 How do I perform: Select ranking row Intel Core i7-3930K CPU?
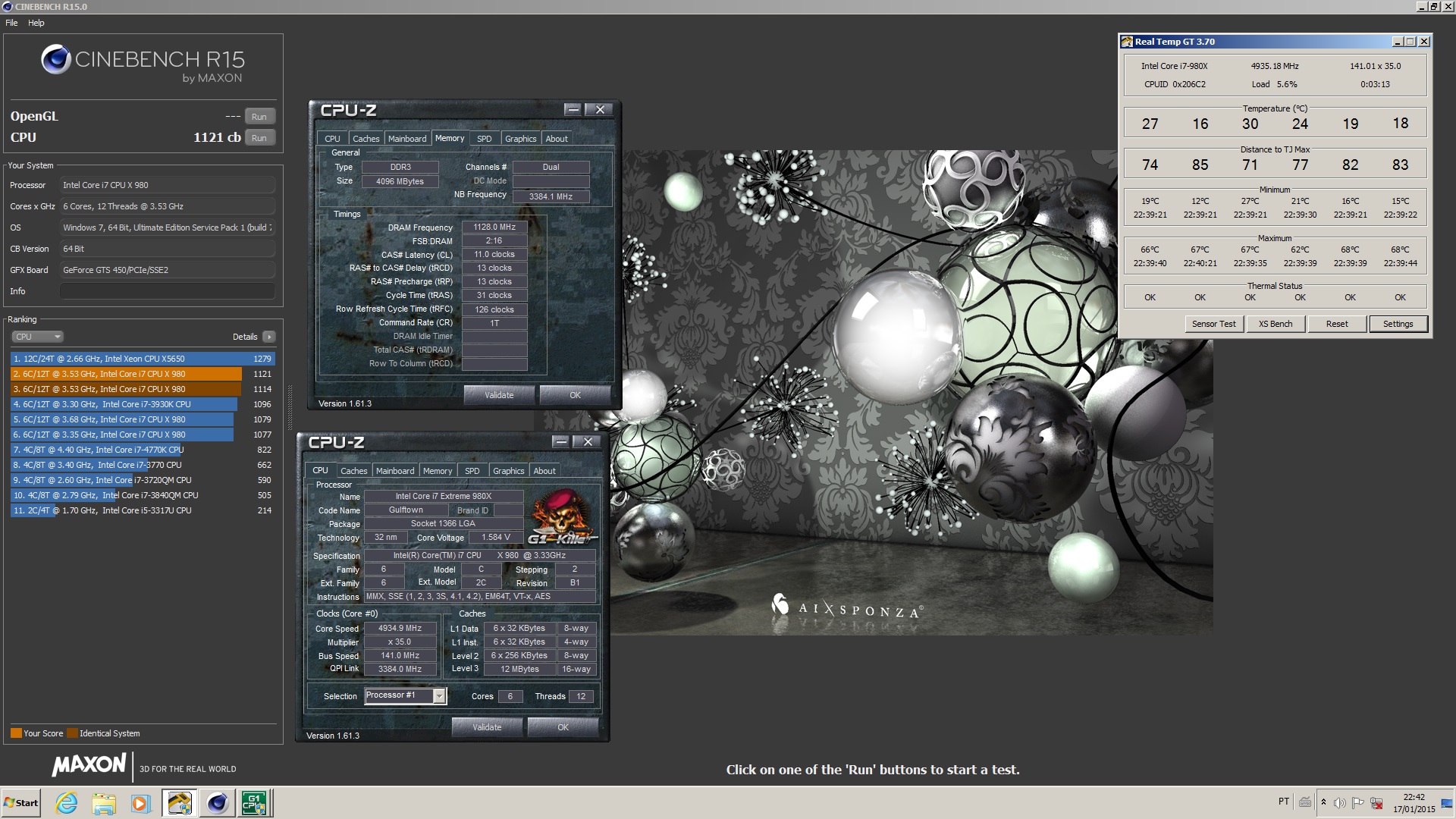143,404
